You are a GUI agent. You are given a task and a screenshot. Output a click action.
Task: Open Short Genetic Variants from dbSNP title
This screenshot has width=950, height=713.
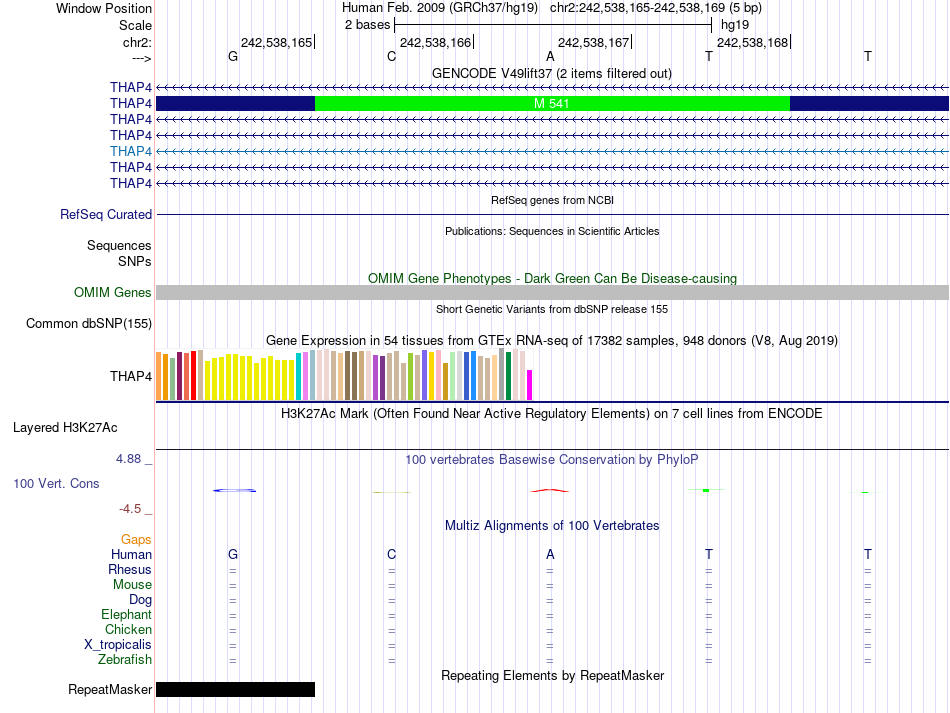click(552, 309)
